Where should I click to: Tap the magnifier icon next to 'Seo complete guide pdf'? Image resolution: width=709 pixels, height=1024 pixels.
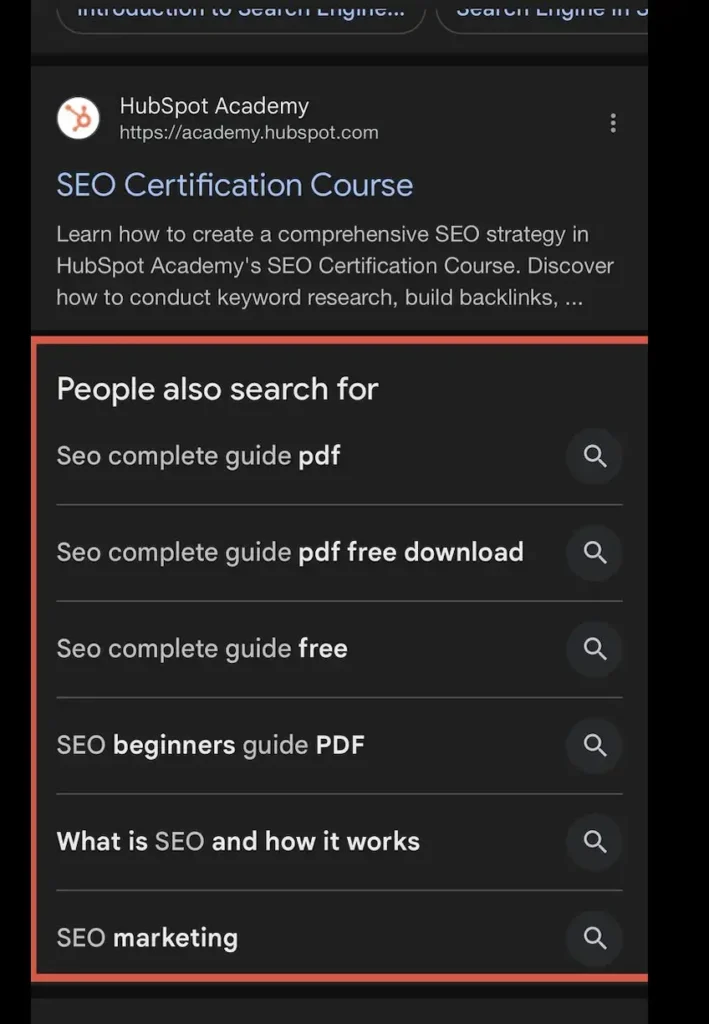(x=594, y=456)
